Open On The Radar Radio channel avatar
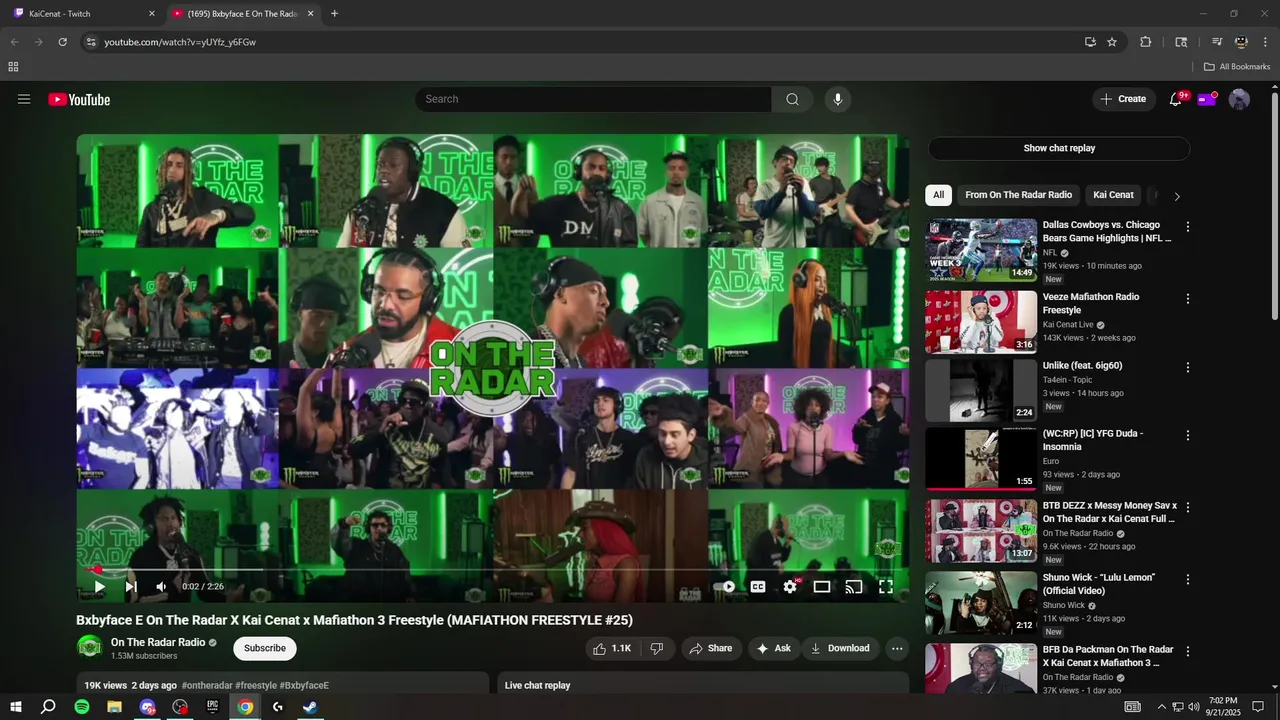Image resolution: width=1280 pixels, height=720 pixels. coord(90,648)
